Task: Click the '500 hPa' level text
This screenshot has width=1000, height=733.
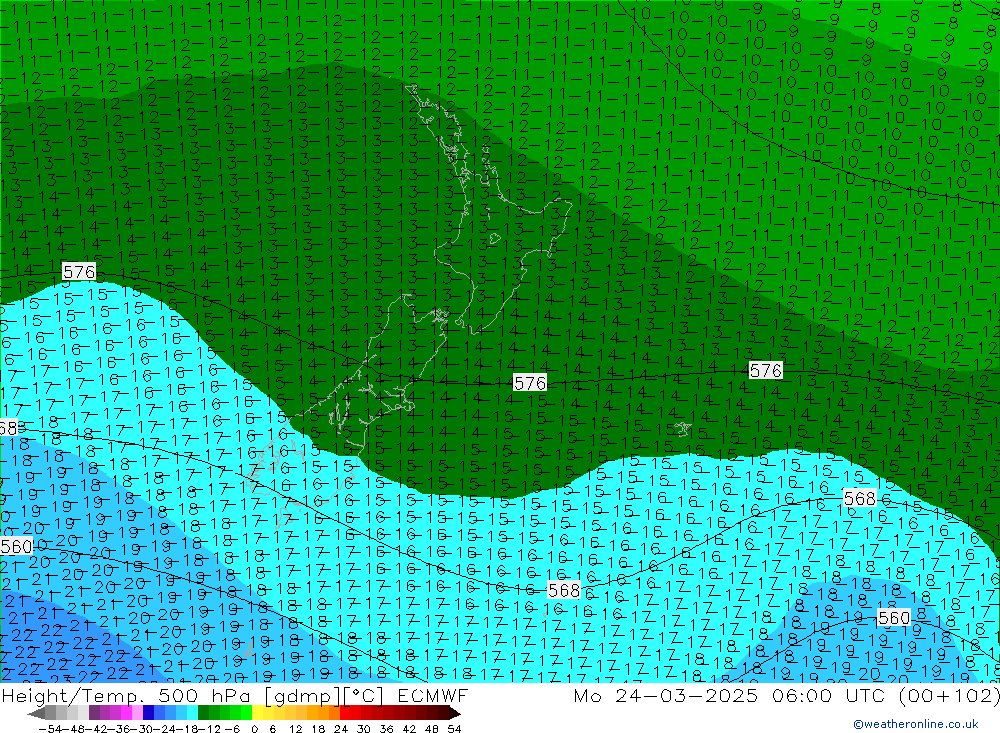Action: 203,695
